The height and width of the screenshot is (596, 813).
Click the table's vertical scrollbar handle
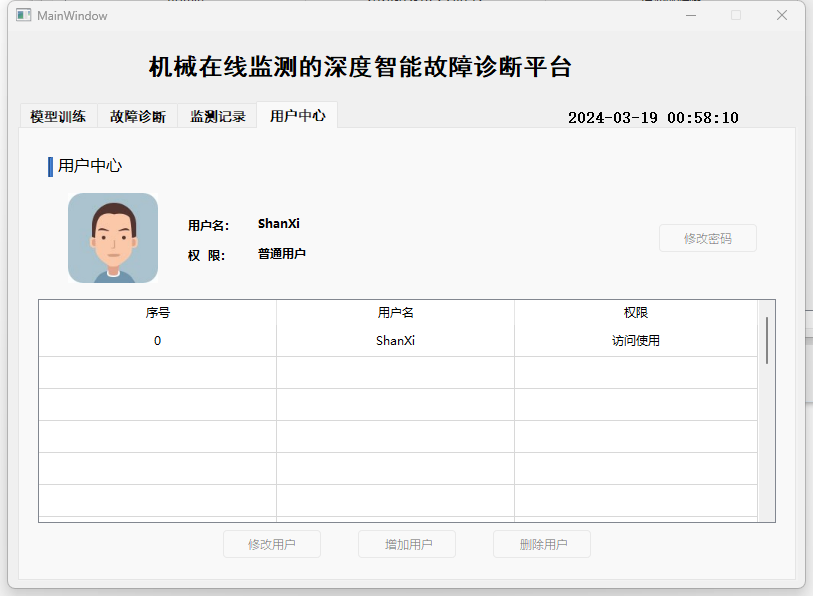coord(767,340)
